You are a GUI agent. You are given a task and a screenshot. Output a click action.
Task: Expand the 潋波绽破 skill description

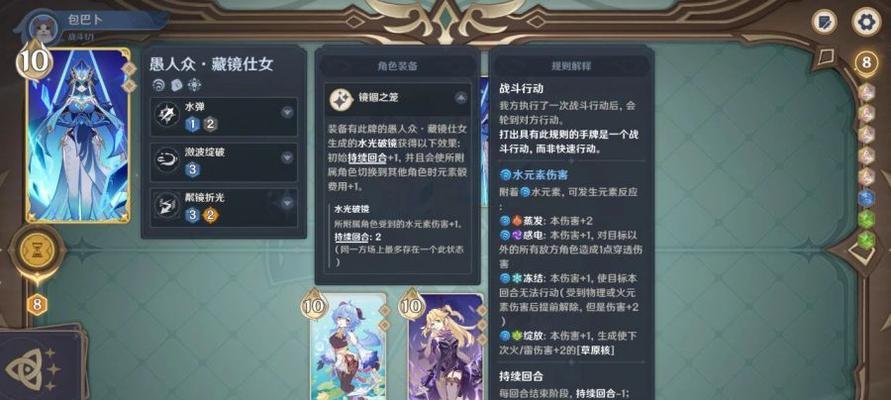point(287,157)
